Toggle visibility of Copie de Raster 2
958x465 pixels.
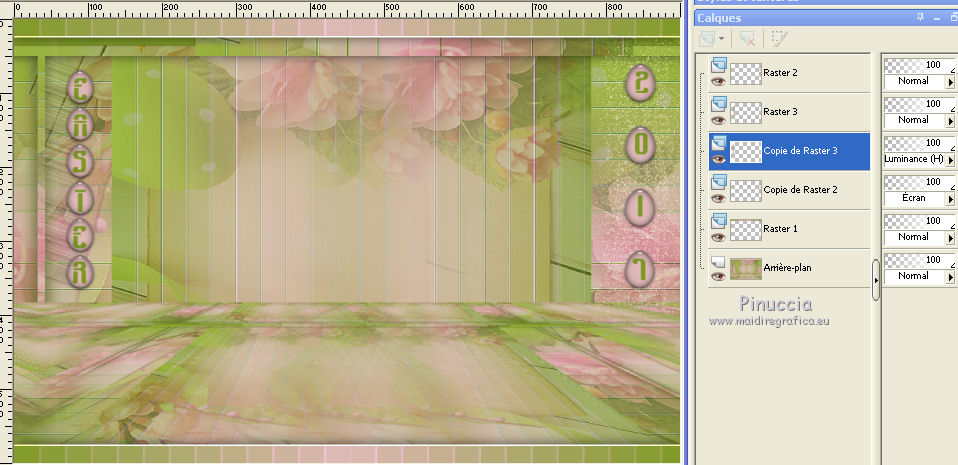click(718, 198)
